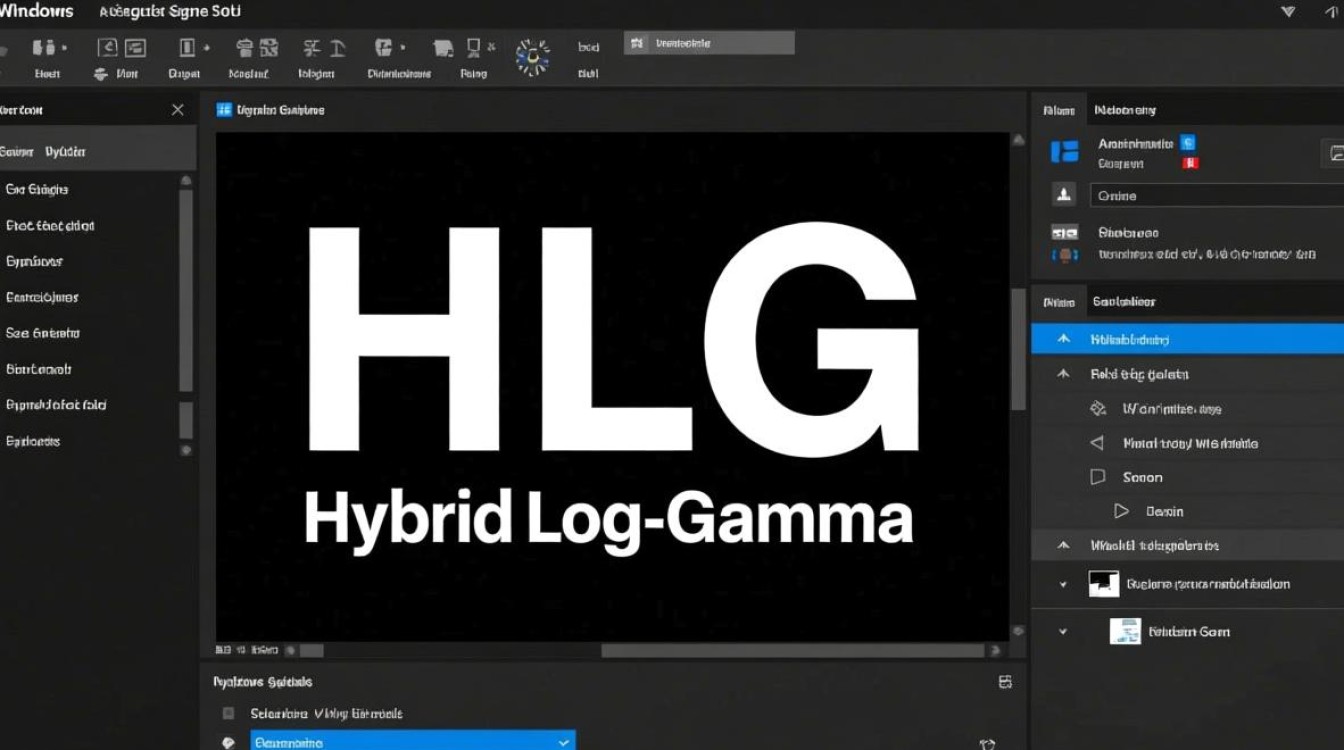
Task: Expand the row with the black-and-white thumbnail
Action: (1063, 584)
